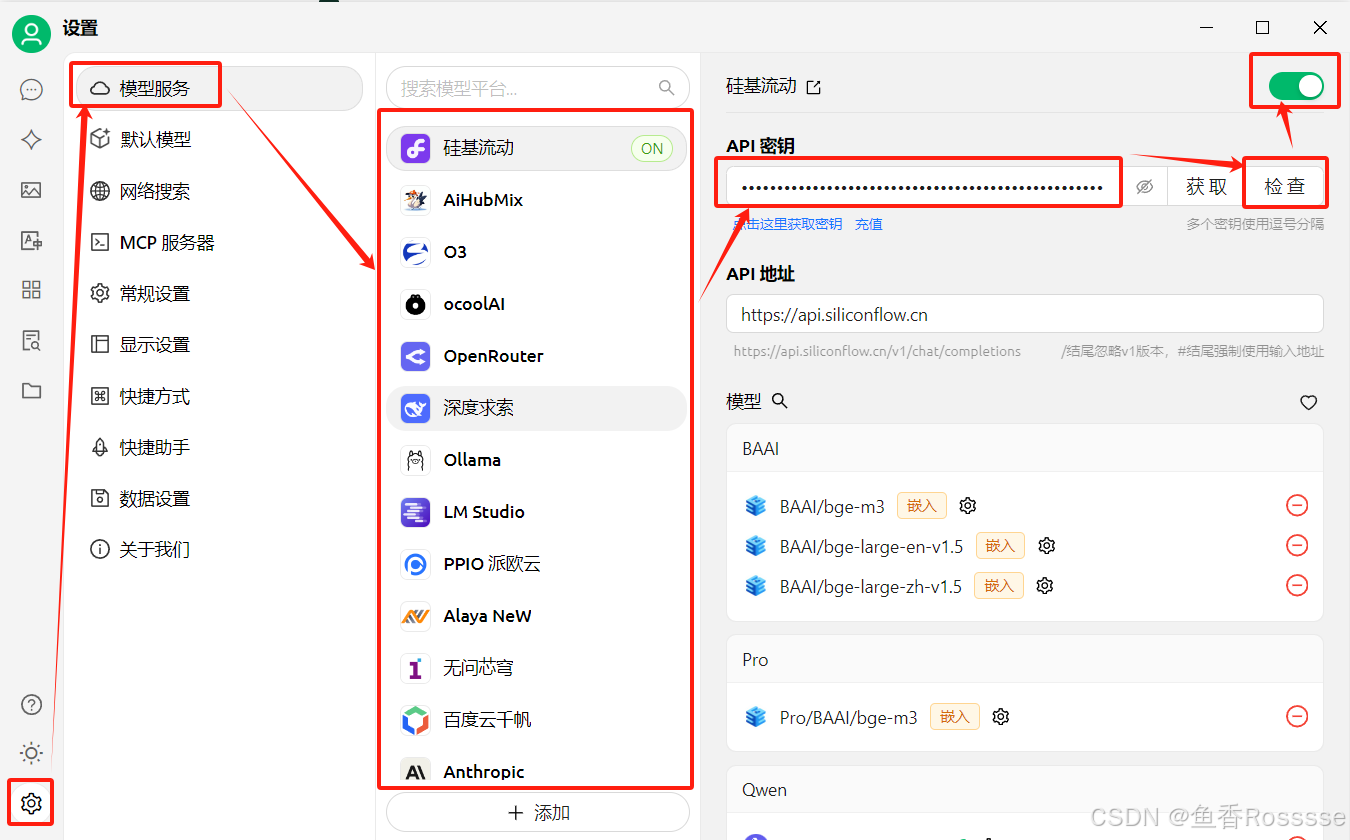Viewport: 1350px width, 840px height.
Task: Remove Pro/BAAI/bge-m3 with minus icon
Action: point(1297,717)
